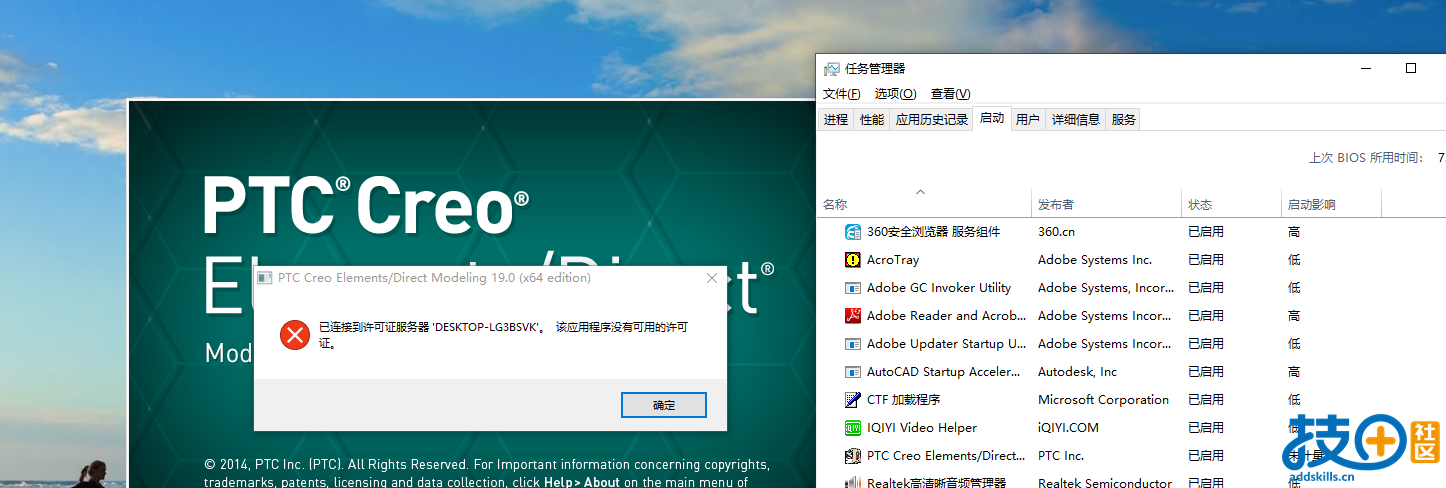Click 高 impact in the 360安全浏览器 row
1446x488 pixels.
tap(1294, 232)
